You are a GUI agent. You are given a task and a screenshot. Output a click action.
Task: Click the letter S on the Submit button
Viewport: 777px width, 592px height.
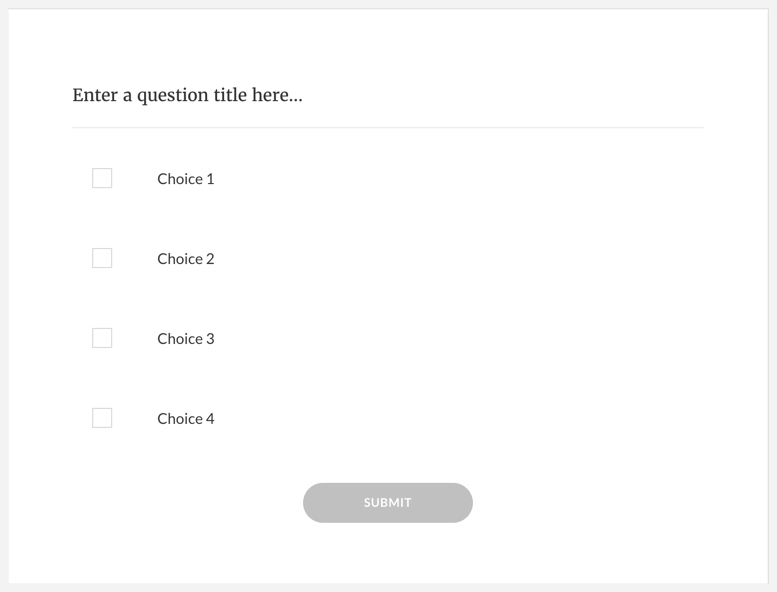[x=367, y=503]
